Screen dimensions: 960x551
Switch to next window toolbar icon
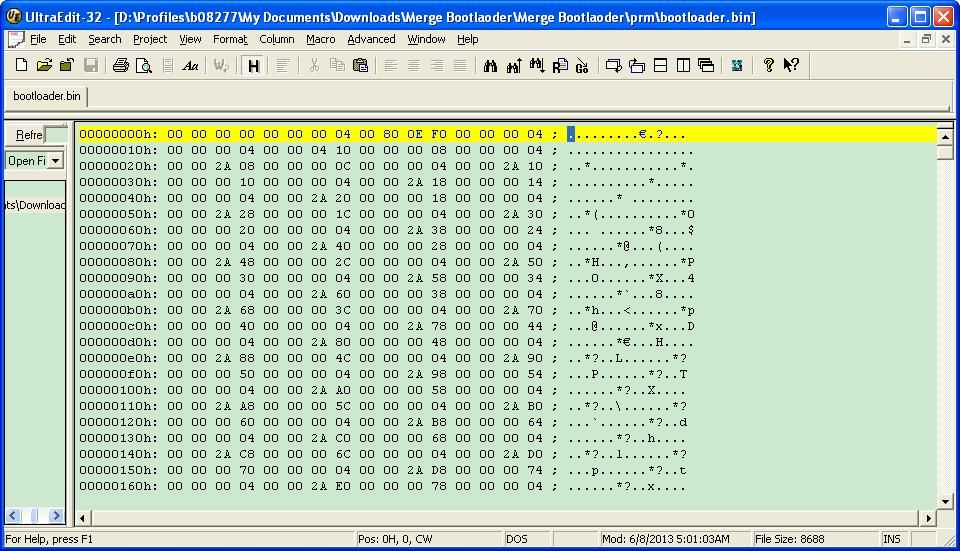[x=613, y=65]
